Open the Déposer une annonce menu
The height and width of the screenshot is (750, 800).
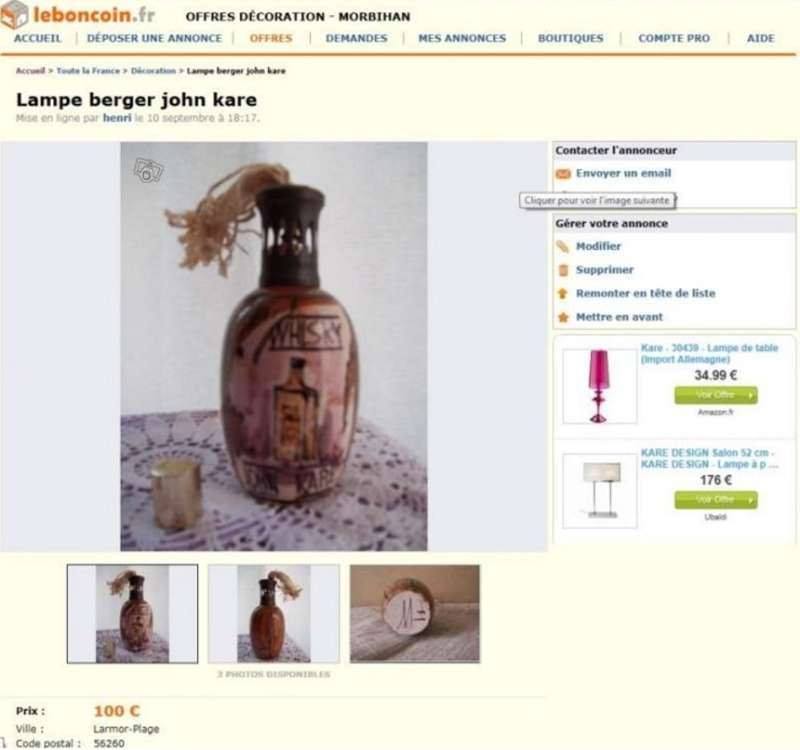[x=155, y=38]
